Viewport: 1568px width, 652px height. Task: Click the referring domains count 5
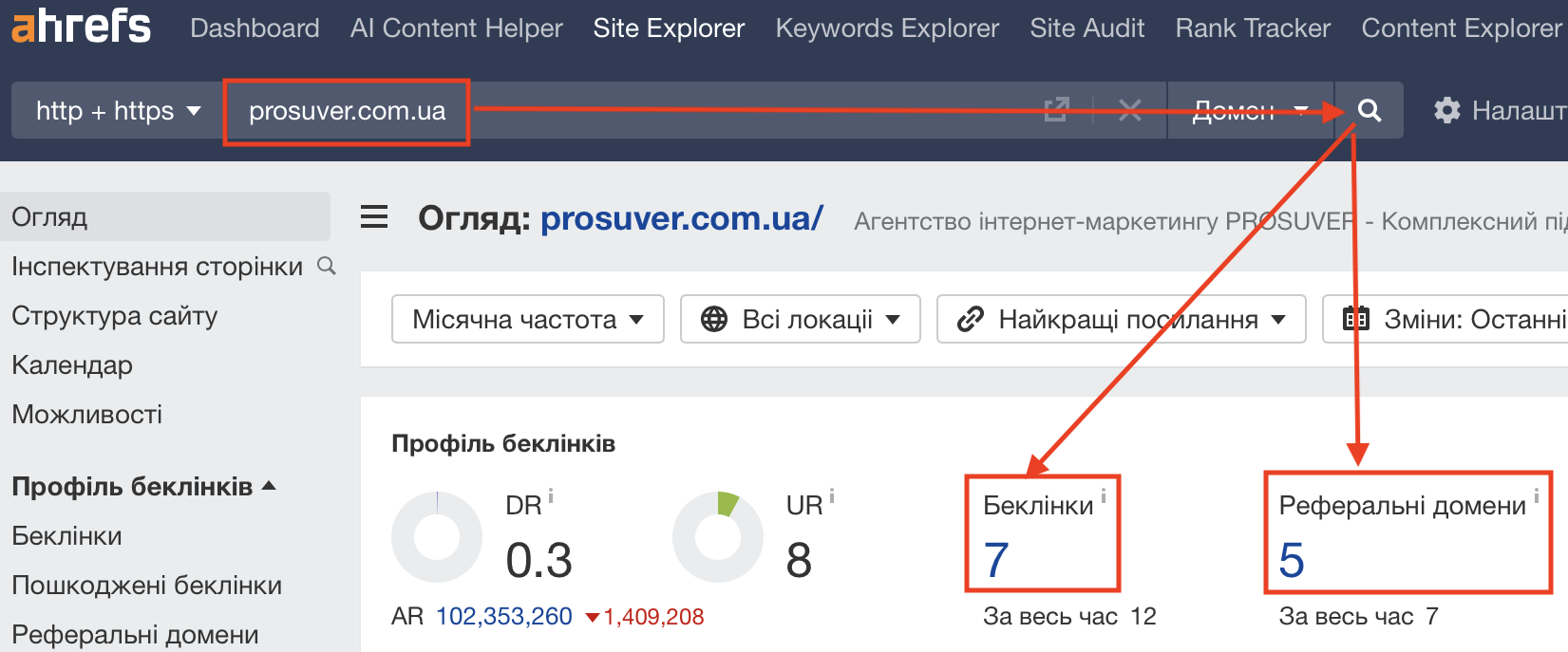[1292, 560]
